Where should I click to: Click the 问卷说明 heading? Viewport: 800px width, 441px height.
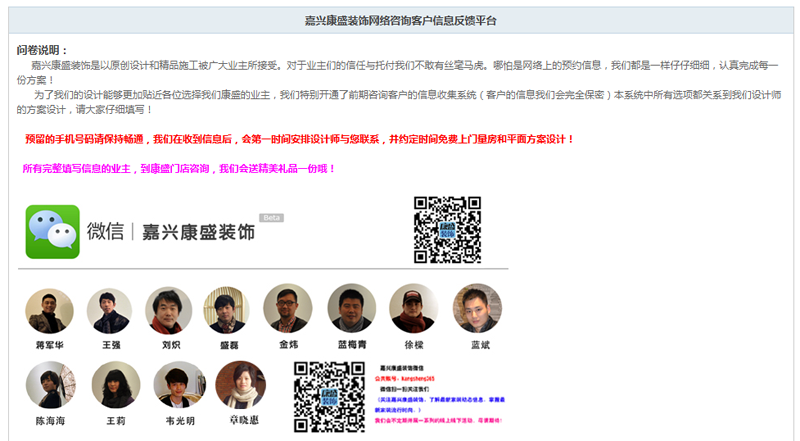[42, 50]
